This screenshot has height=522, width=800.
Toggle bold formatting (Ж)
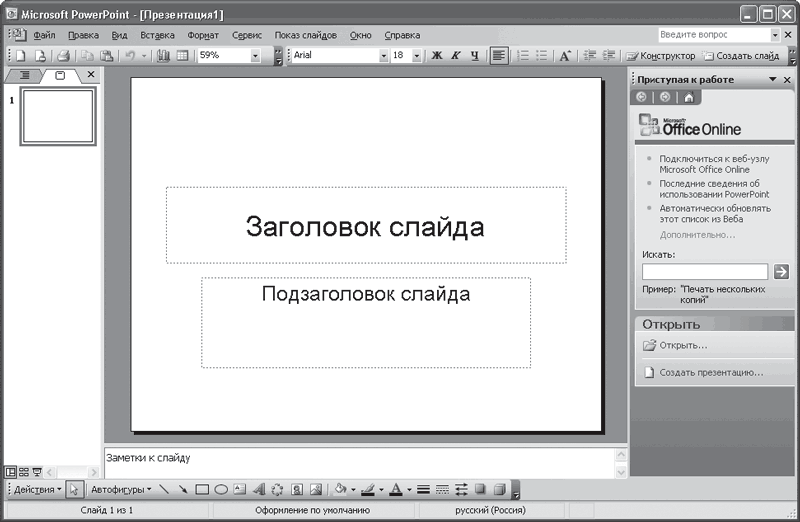pos(437,56)
